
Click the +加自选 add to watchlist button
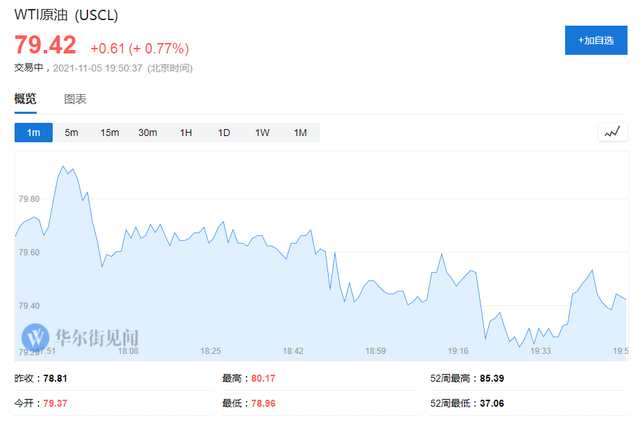coord(596,40)
